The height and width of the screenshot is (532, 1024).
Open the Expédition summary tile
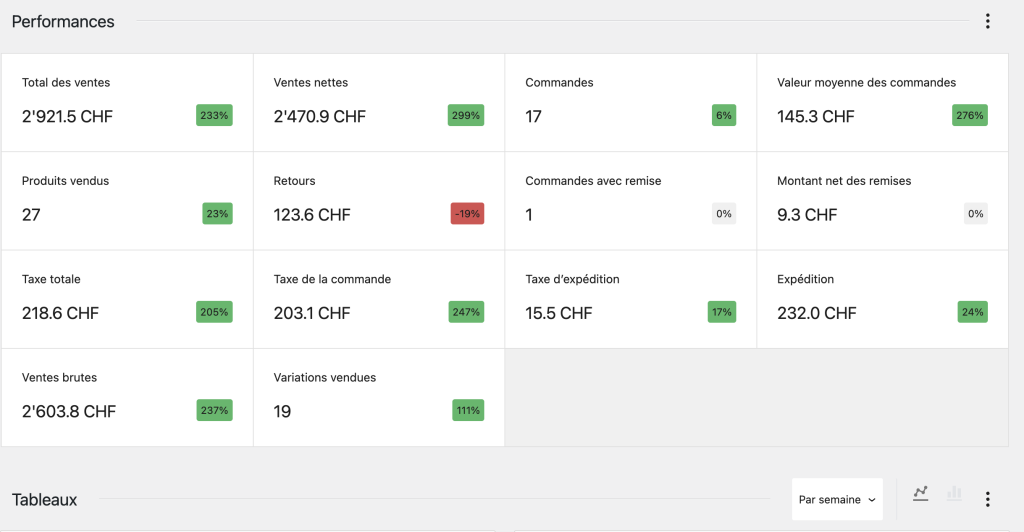pos(882,298)
